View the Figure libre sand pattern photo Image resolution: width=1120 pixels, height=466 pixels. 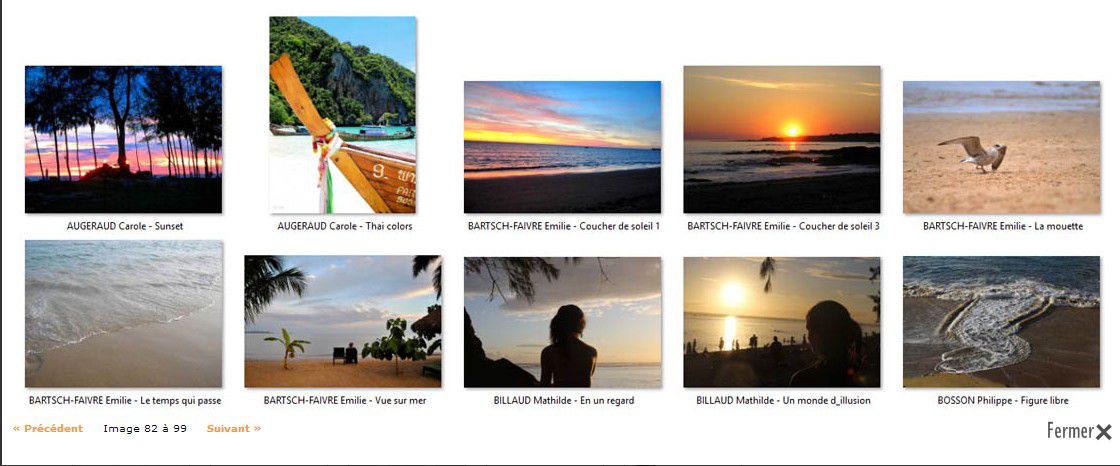(1001, 322)
